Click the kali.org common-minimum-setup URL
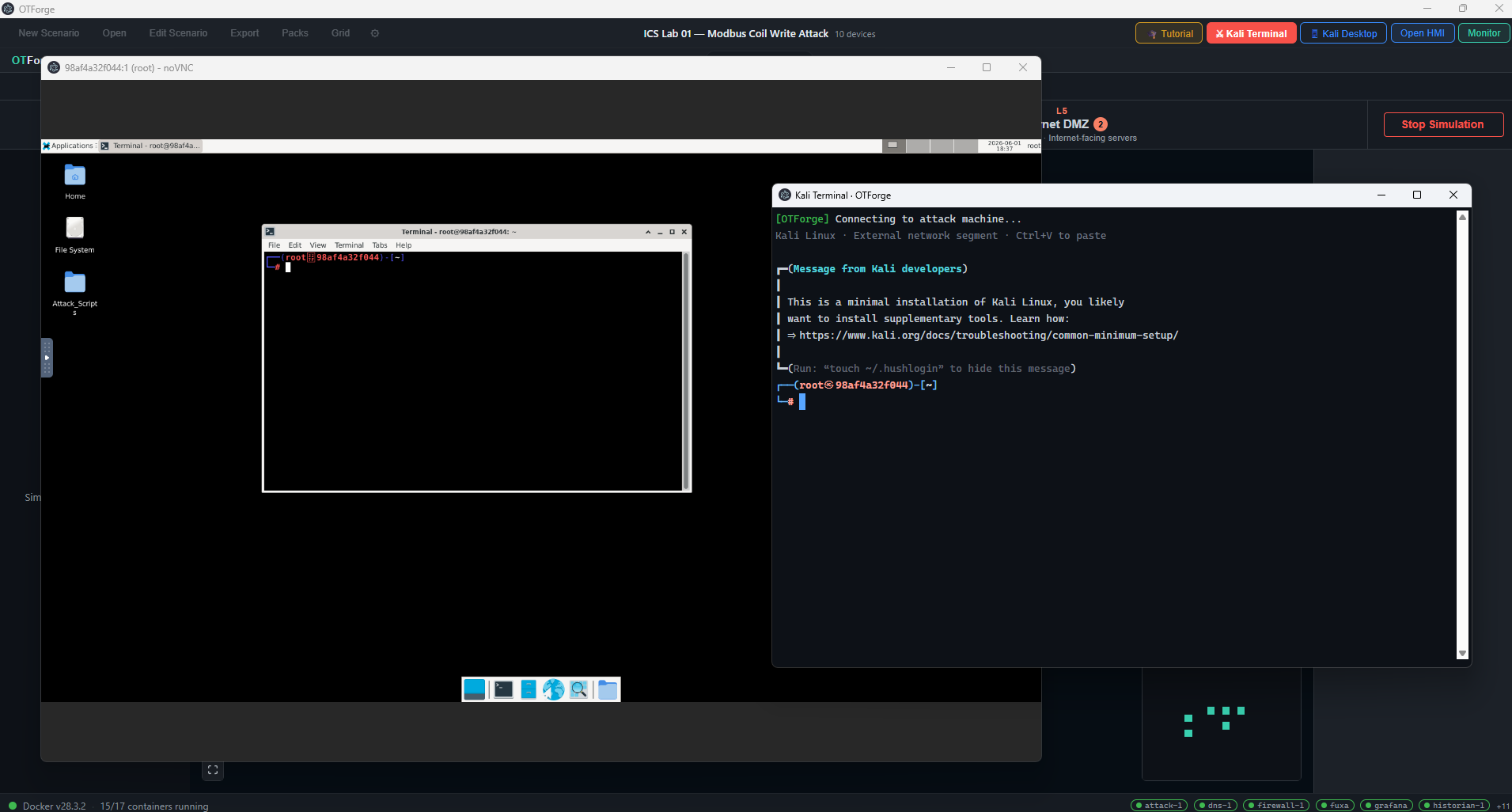Viewport: 1512px width, 812px height. click(x=989, y=336)
